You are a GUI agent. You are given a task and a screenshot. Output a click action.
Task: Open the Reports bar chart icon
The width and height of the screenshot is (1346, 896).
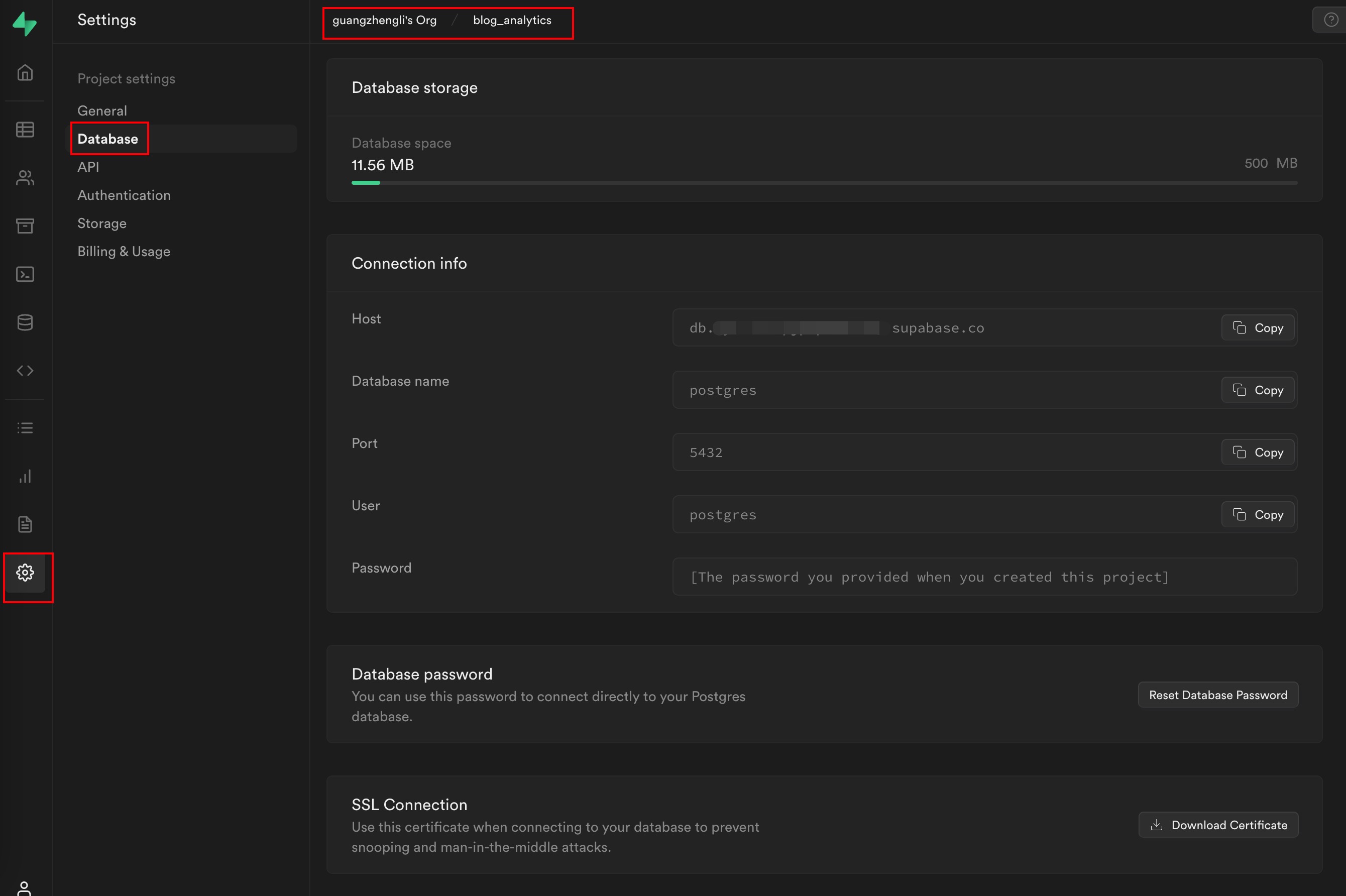[x=25, y=476]
